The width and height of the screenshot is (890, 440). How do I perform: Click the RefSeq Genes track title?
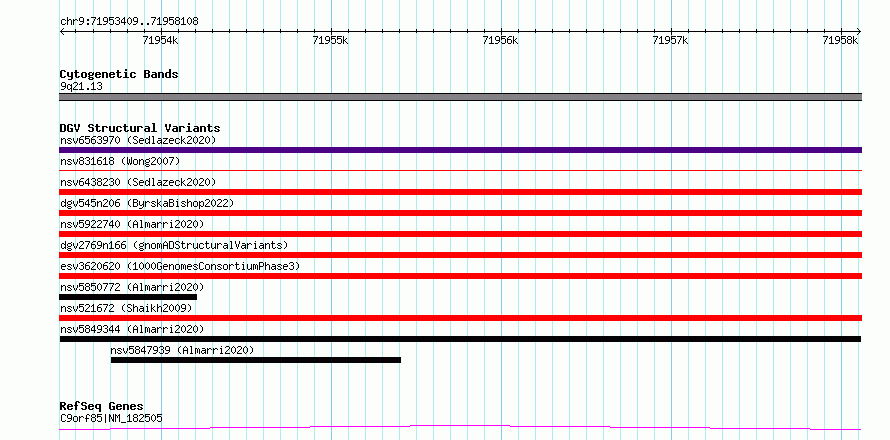(101, 407)
